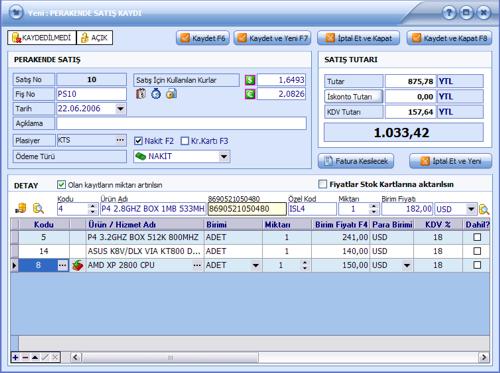Click the green dollar currency rate icon
The image size is (500, 373).
250,80
